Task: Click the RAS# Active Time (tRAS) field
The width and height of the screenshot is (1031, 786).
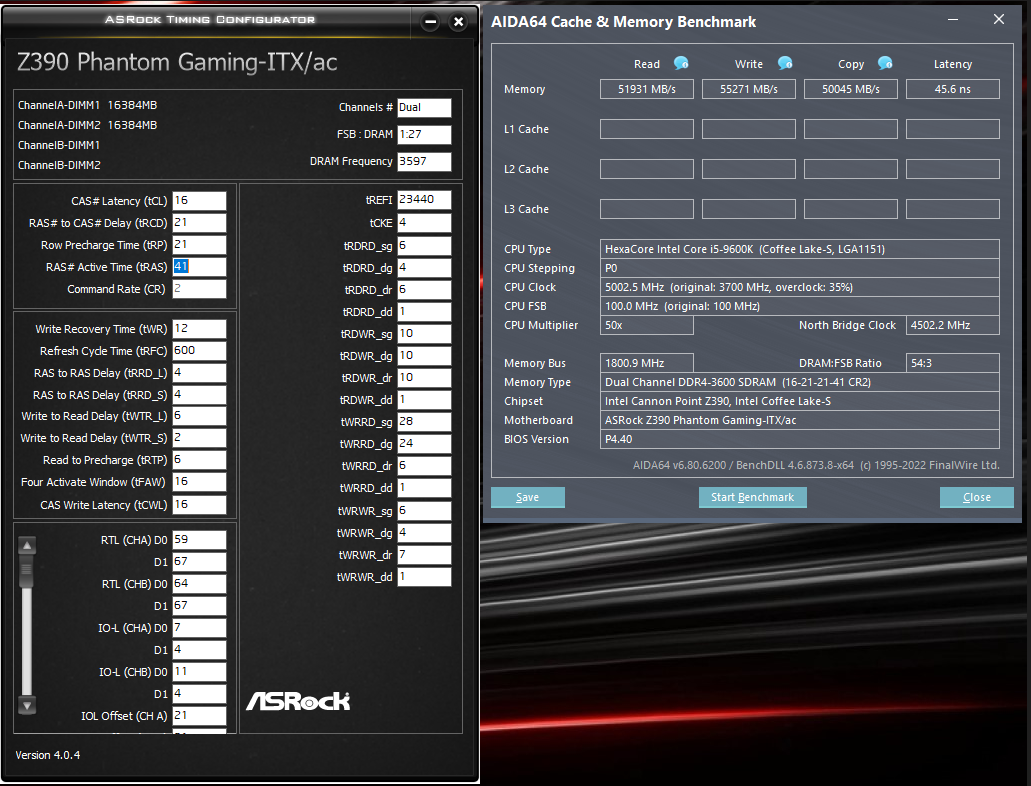Action: pos(199,266)
